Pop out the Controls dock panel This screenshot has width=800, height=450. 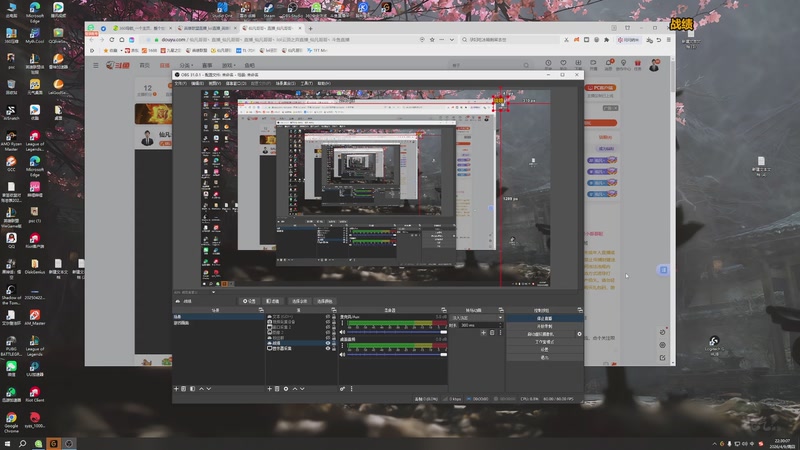click(x=580, y=310)
